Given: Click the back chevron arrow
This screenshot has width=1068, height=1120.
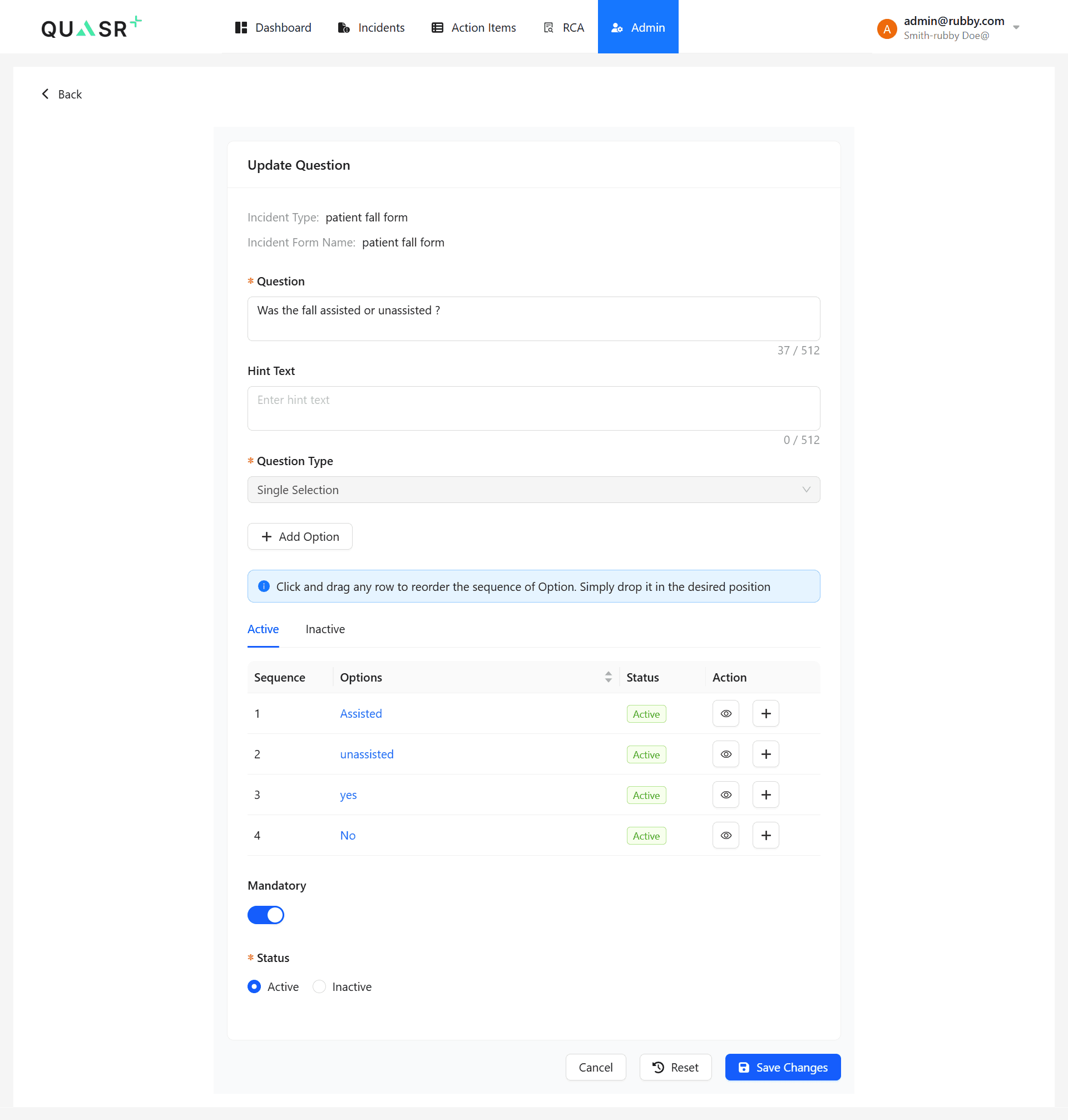Looking at the screenshot, I should [x=46, y=93].
